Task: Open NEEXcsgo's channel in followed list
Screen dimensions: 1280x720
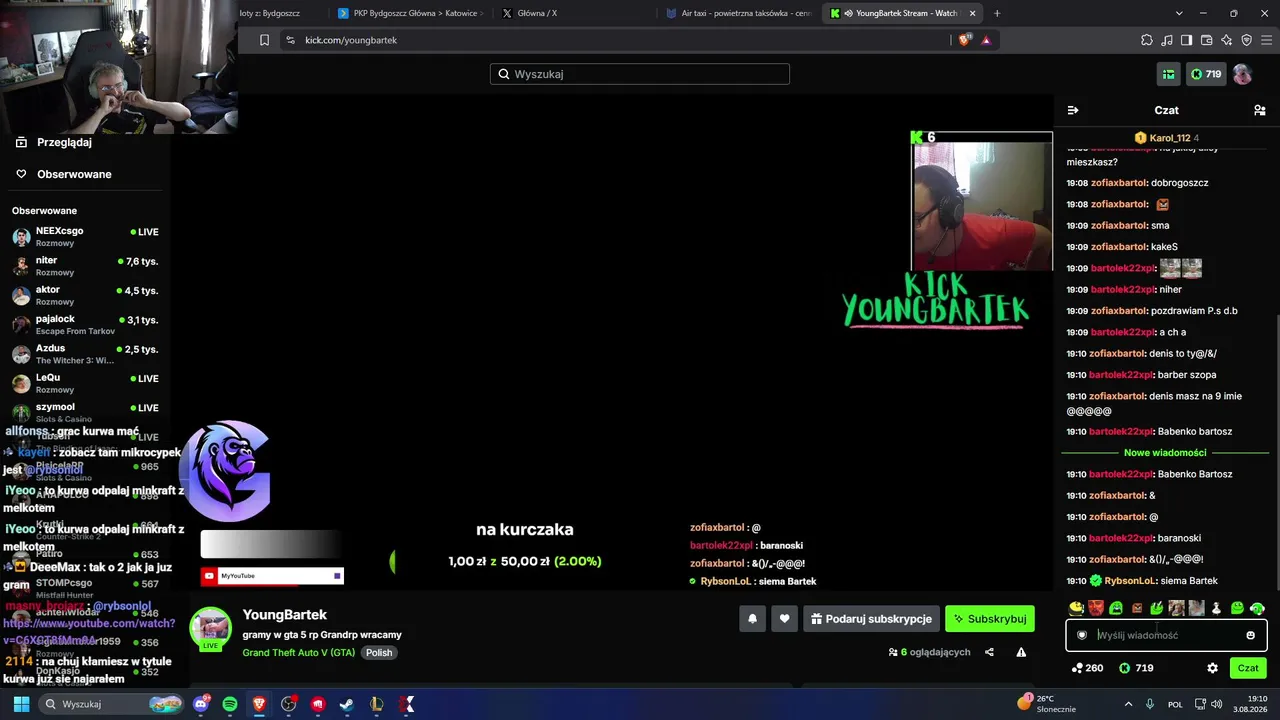Action: (85, 236)
